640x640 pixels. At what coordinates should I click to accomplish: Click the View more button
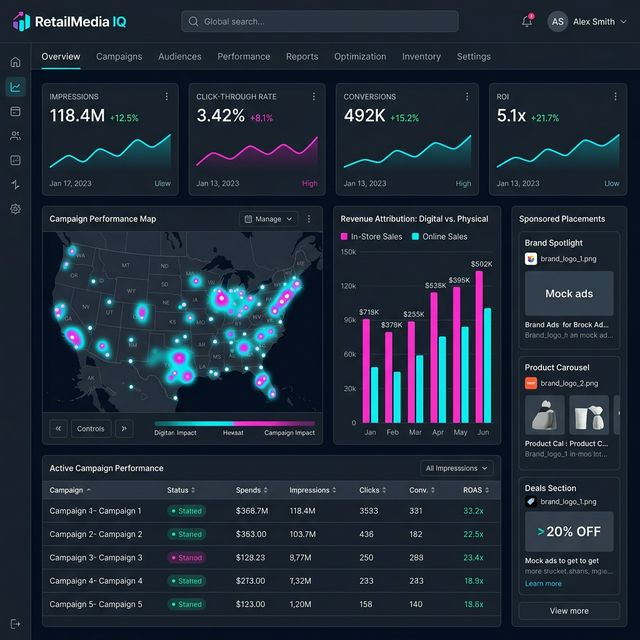pyautogui.click(x=569, y=611)
